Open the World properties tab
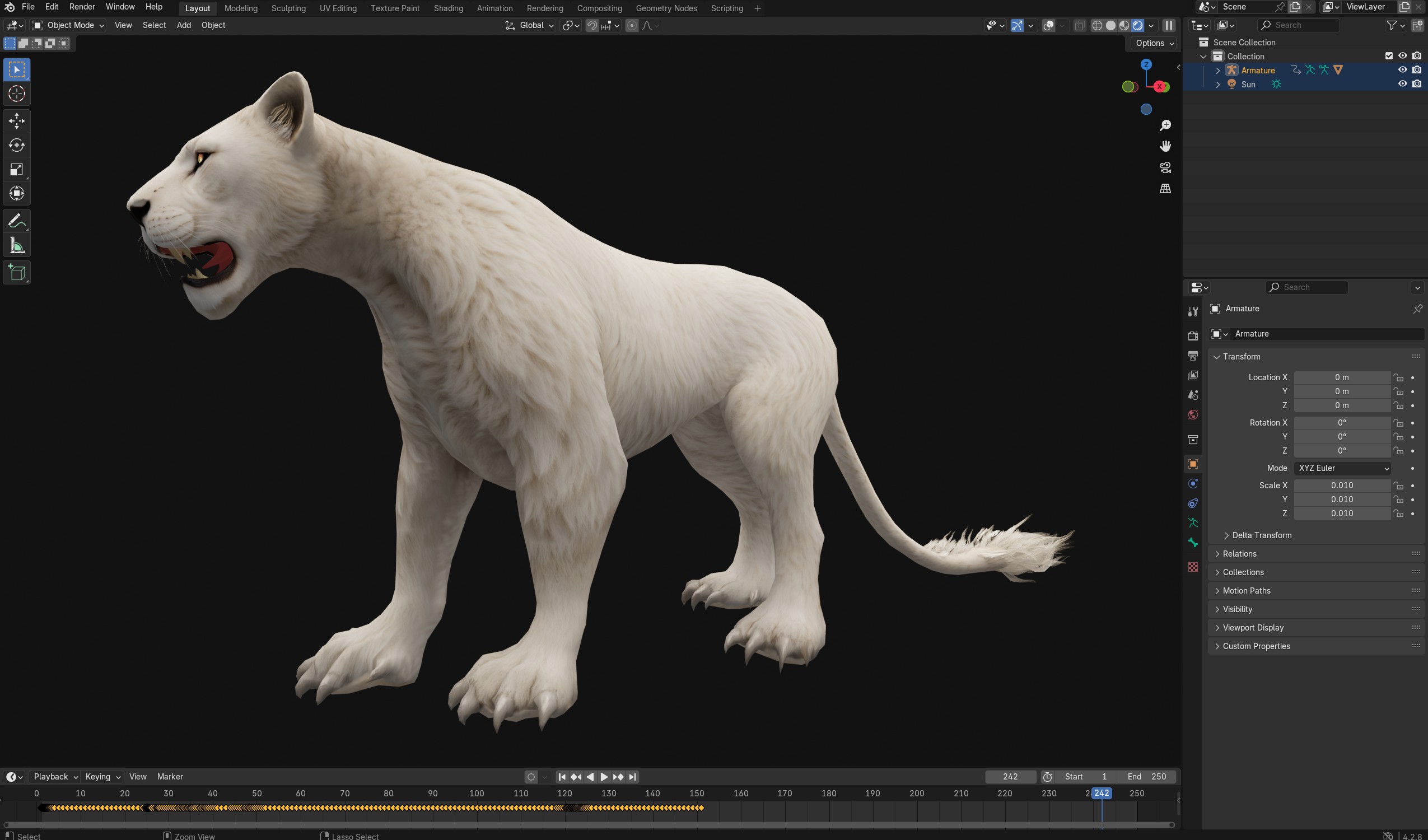The height and width of the screenshot is (840, 1428). [x=1193, y=415]
